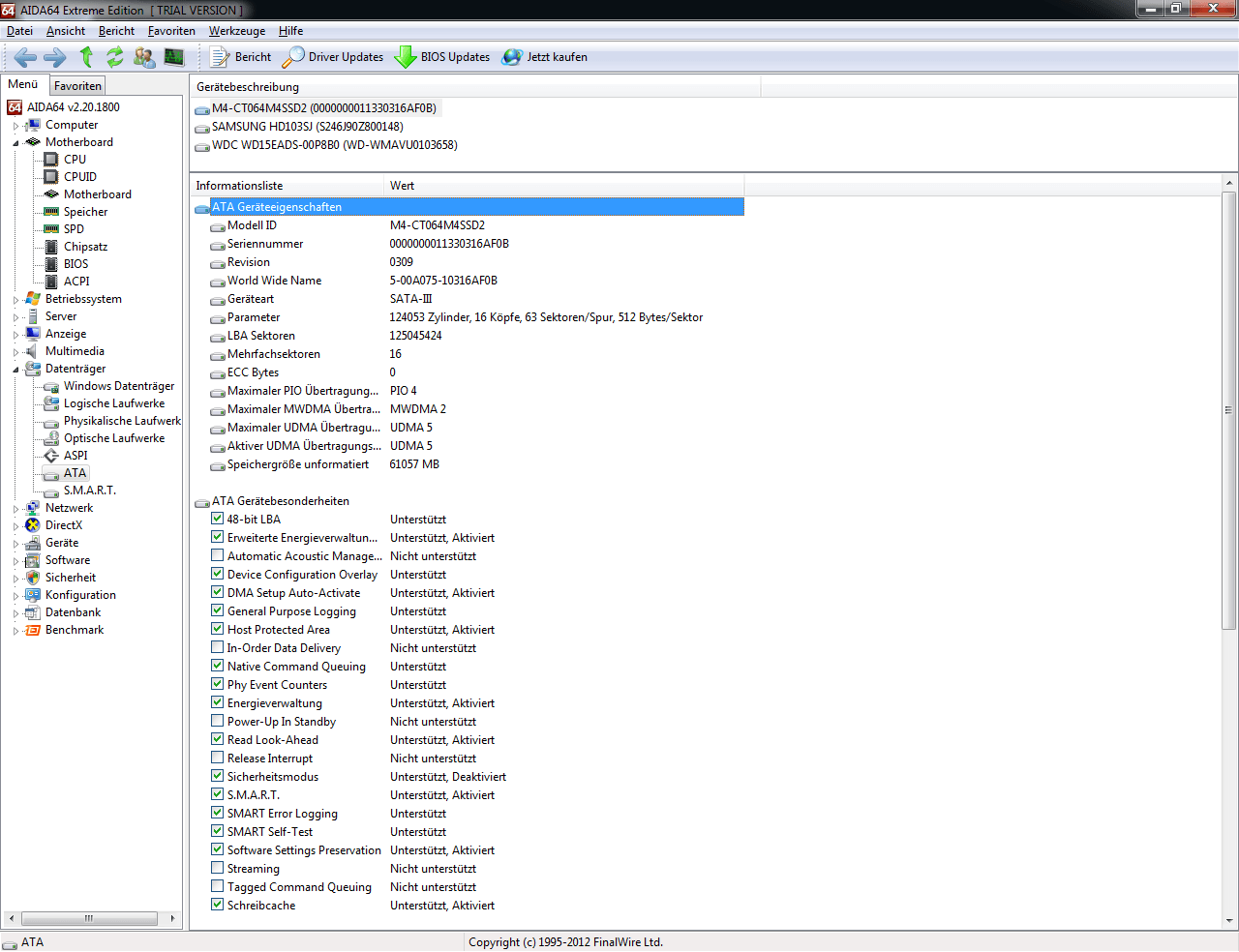This screenshot has height=952, width=1239.
Task: Go back with the blue left arrow
Action: click(x=26, y=57)
